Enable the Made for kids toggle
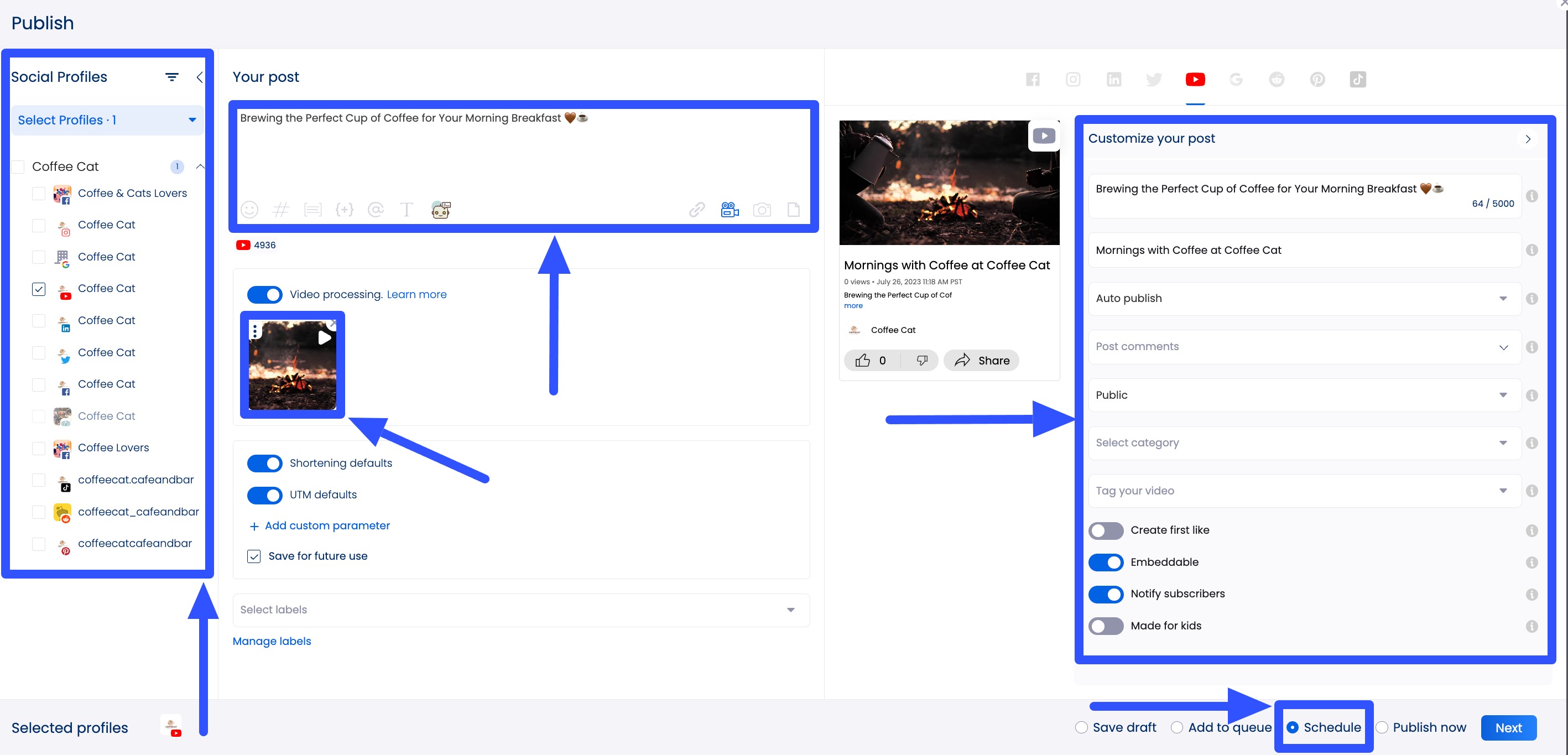 1106,626
